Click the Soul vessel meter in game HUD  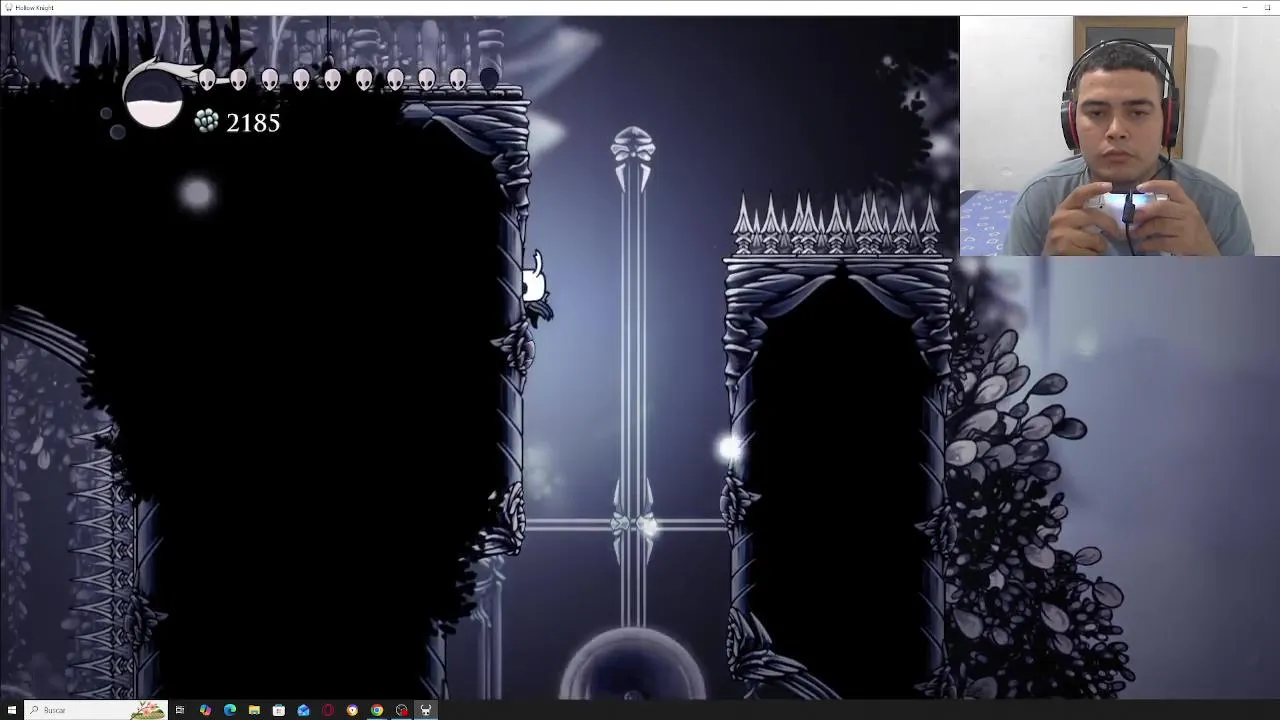153,99
